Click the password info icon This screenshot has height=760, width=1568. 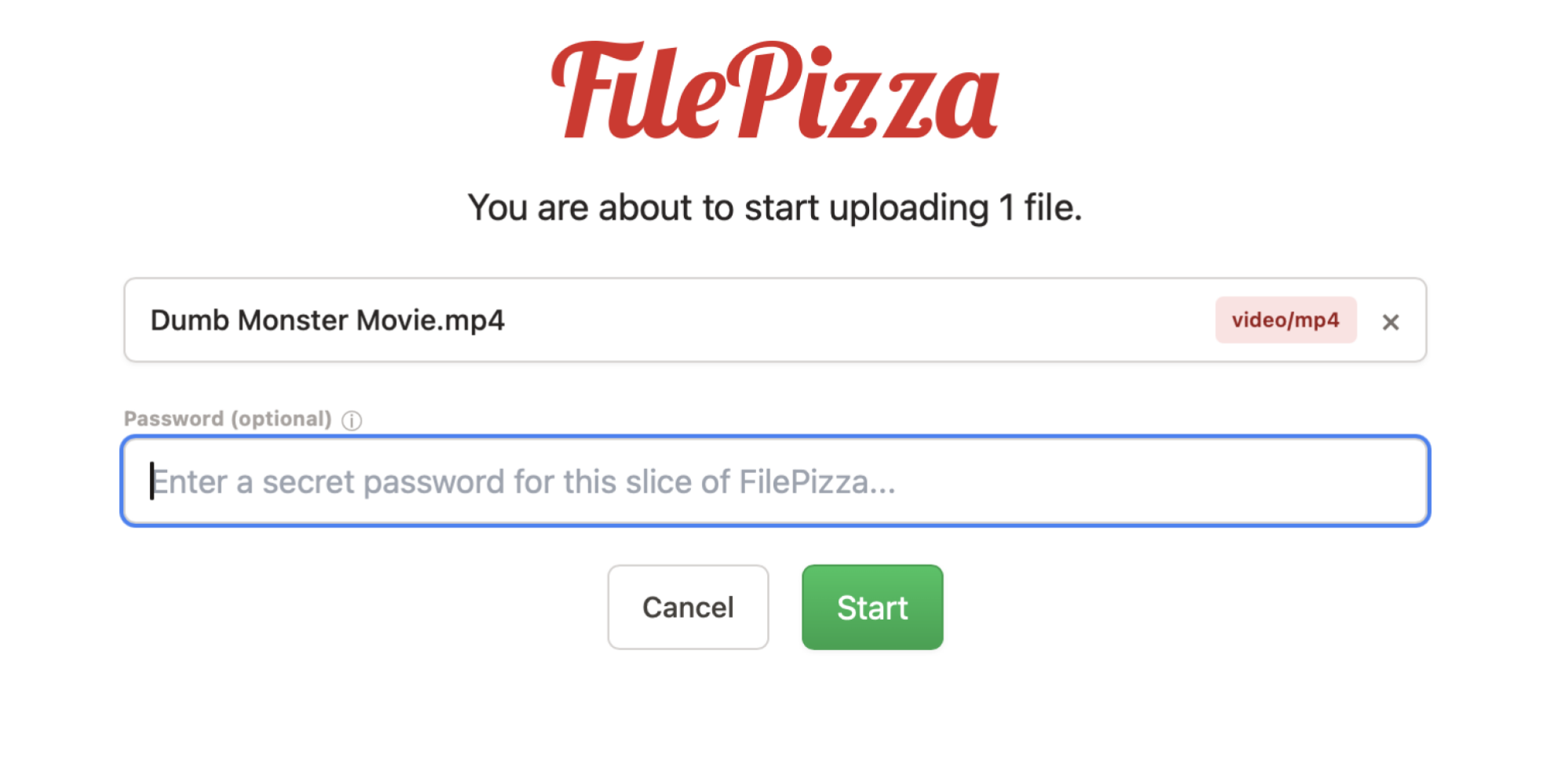(352, 420)
